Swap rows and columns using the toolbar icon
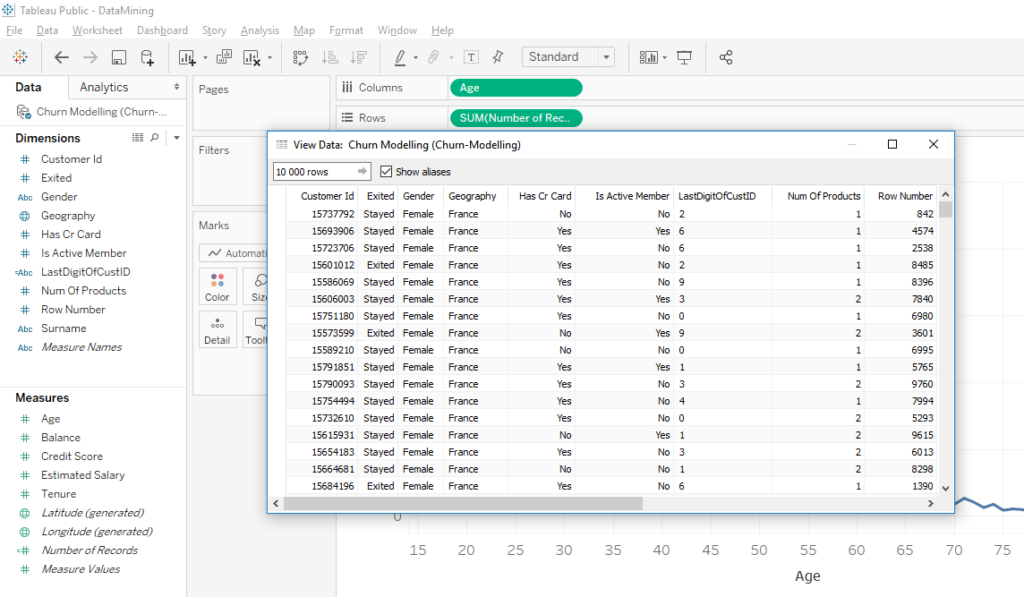The image size is (1024, 597). pos(302,57)
